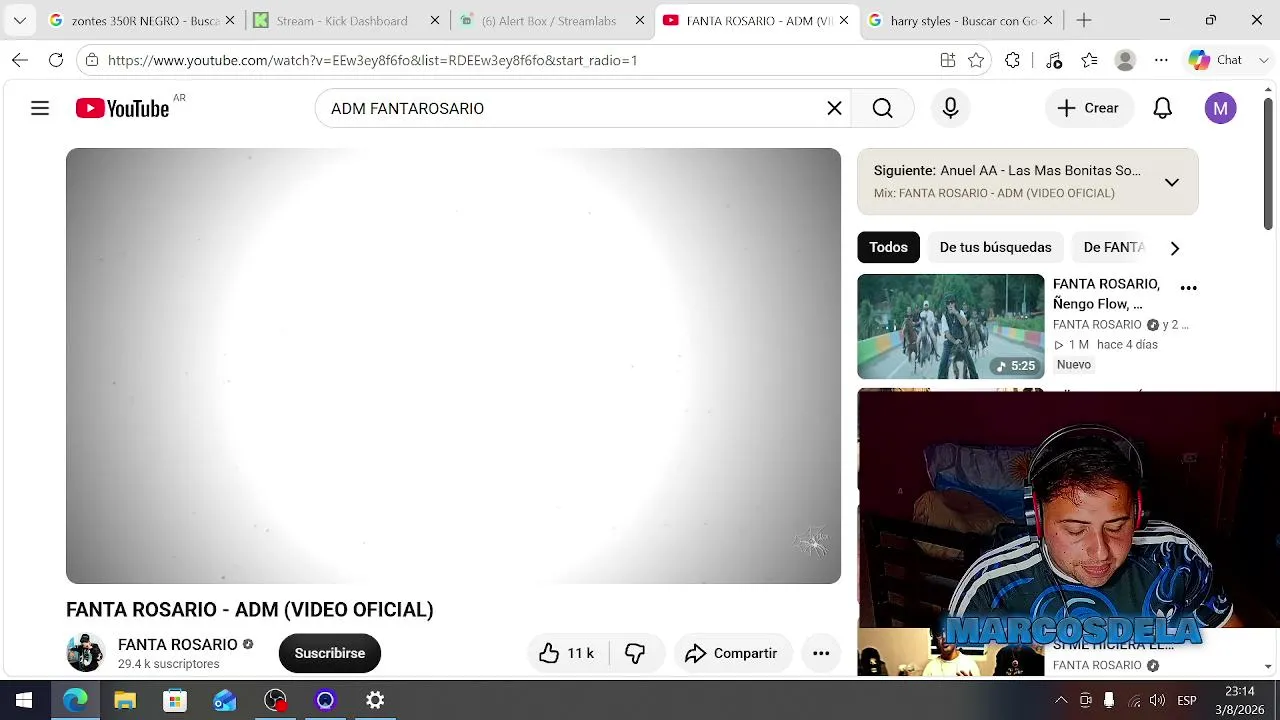Open Microsoft Store from the taskbar

[175, 700]
